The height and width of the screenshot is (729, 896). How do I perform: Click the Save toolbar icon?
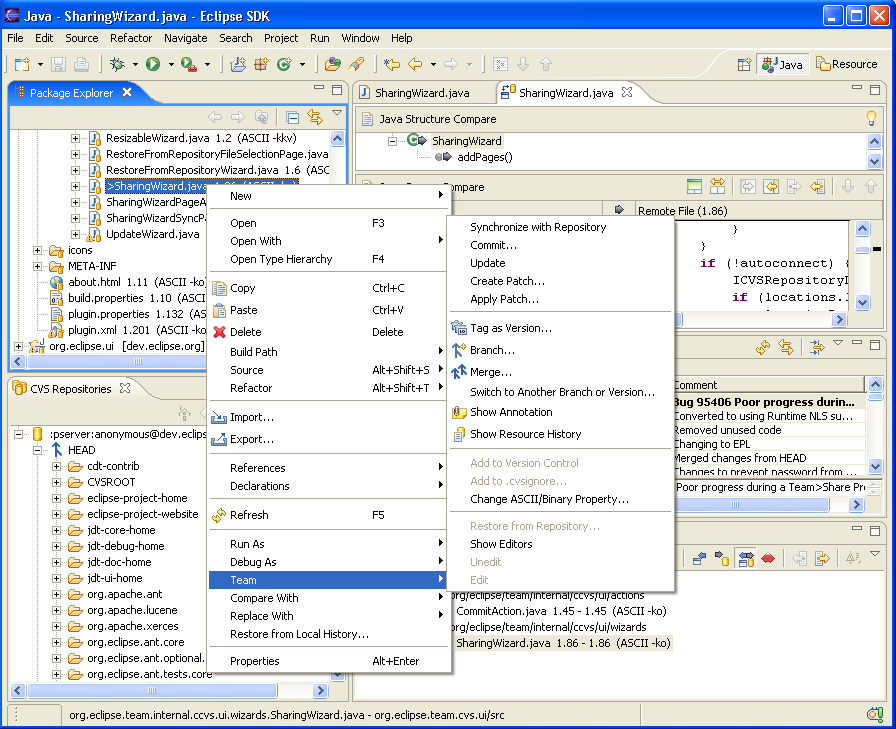(x=58, y=64)
